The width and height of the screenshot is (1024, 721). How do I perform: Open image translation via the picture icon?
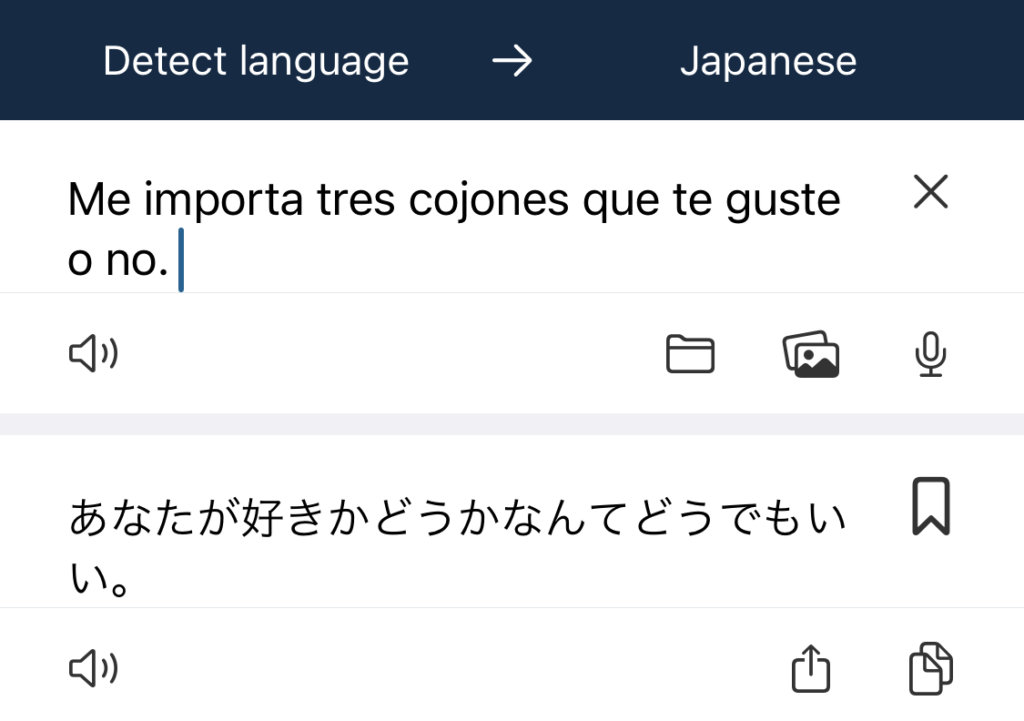click(810, 355)
